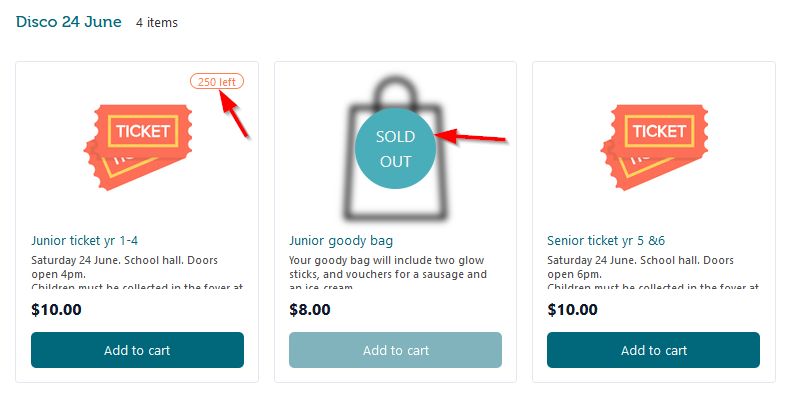788x418 pixels.
Task: Open the Disco 24 June category heading
Action: click(68, 22)
